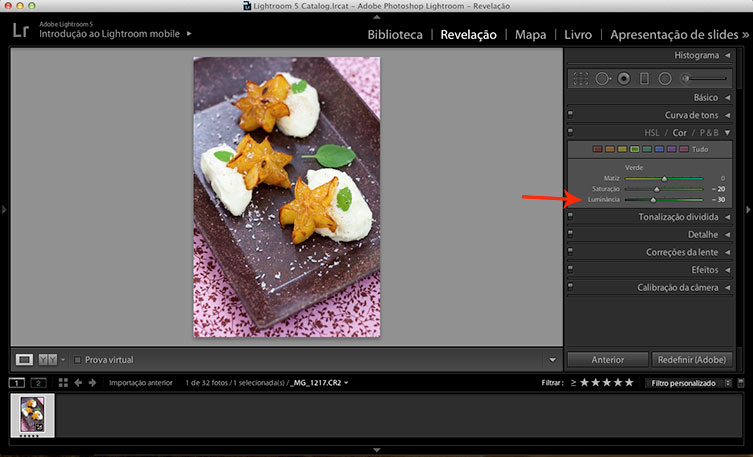Switch to Before/After view (Y|Y)
Viewport: 753px width, 457px height.
[x=47, y=359]
